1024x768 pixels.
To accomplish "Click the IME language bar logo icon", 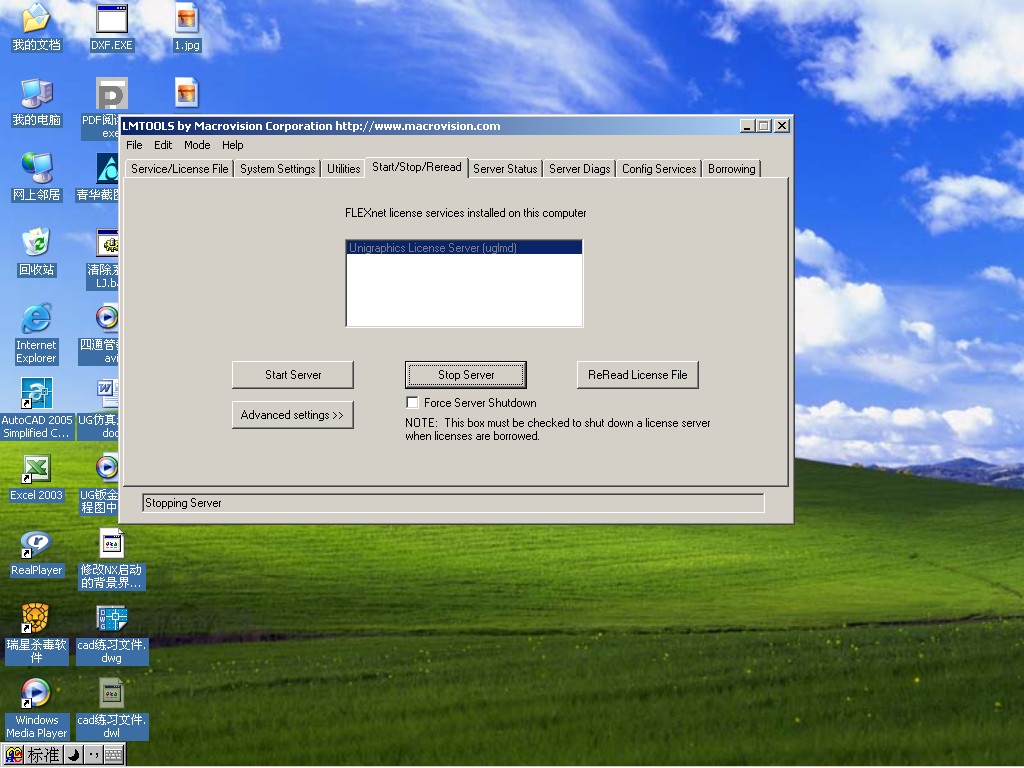I will click(x=14, y=755).
